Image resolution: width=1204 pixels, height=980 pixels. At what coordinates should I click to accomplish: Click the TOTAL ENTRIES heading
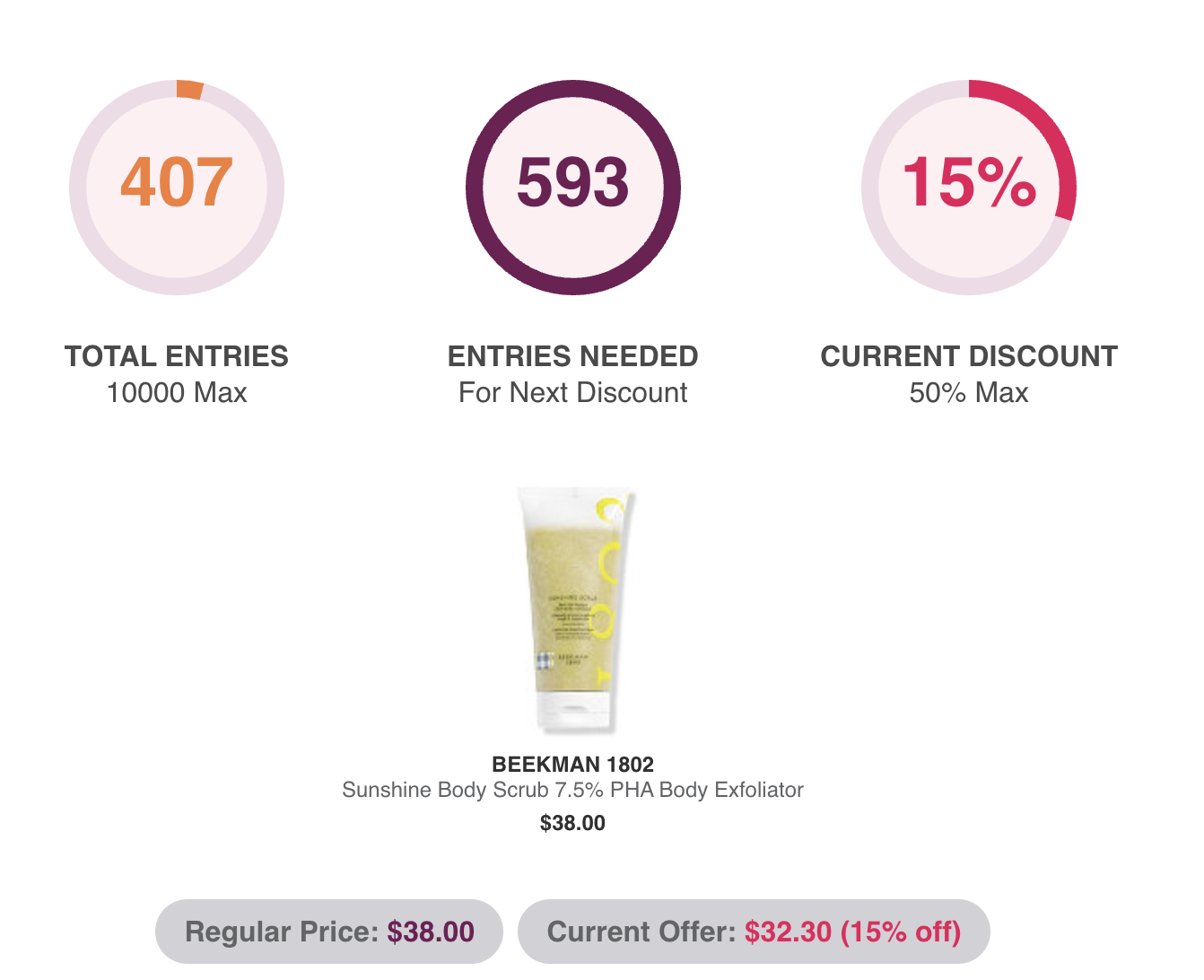pyautogui.click(x=177, y=356)
